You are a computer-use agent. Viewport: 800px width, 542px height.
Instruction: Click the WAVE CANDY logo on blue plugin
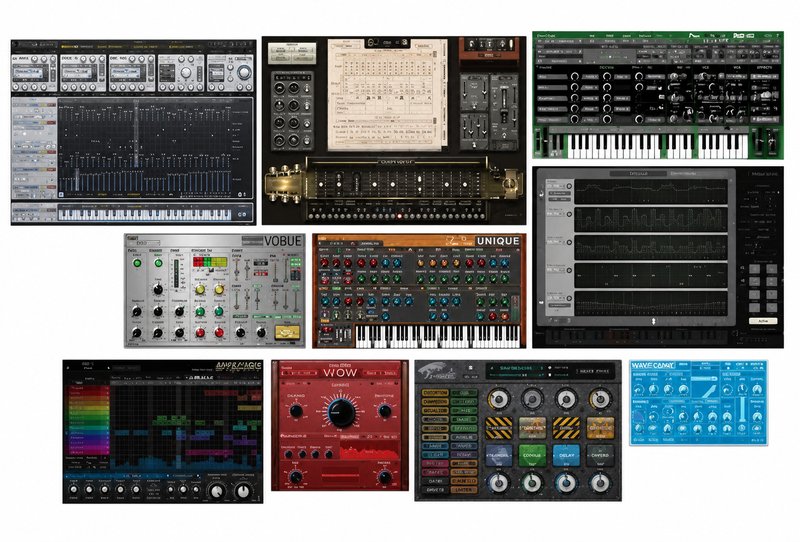653,365
